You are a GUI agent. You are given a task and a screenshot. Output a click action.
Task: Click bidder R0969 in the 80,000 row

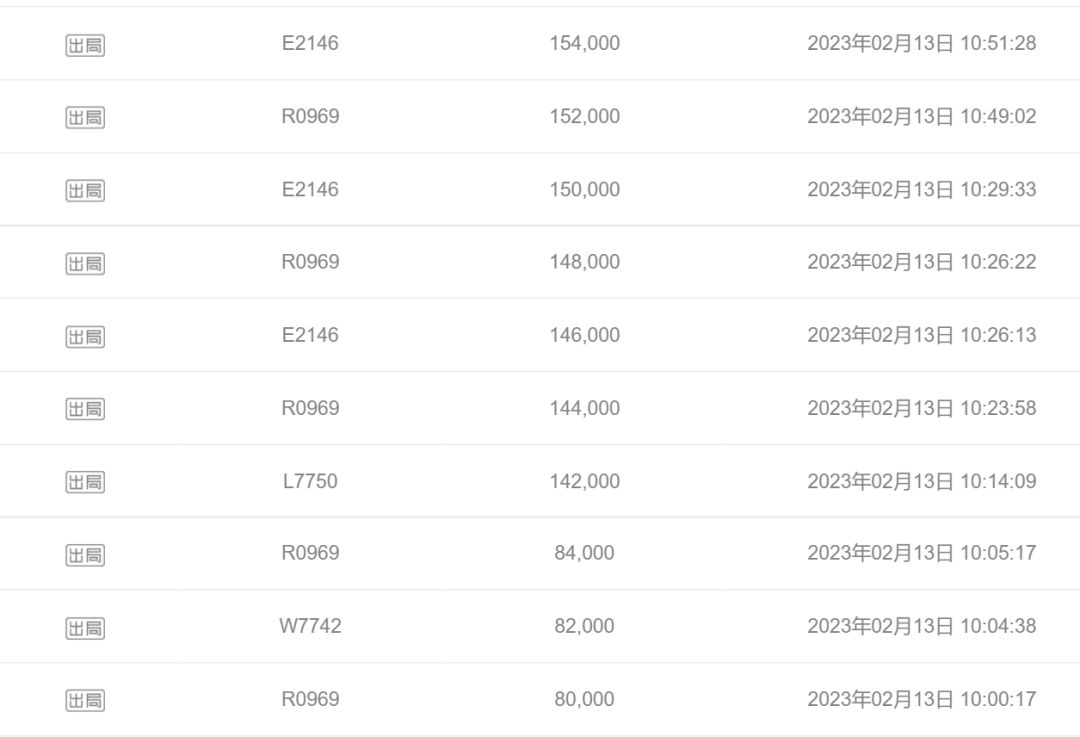click(x=310, y=699)
